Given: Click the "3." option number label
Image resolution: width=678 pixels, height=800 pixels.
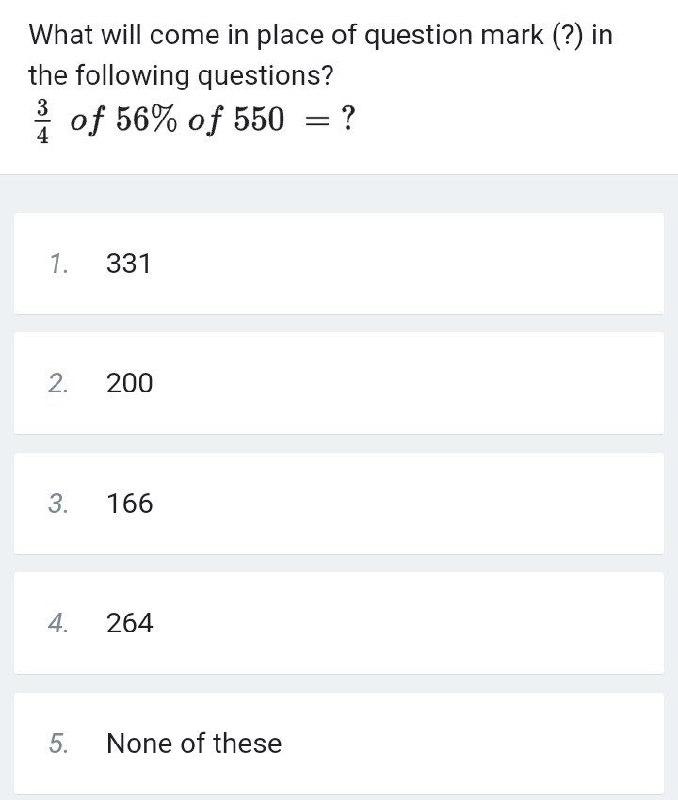Looking at the screenshot, I should click(x=58, y=504).
